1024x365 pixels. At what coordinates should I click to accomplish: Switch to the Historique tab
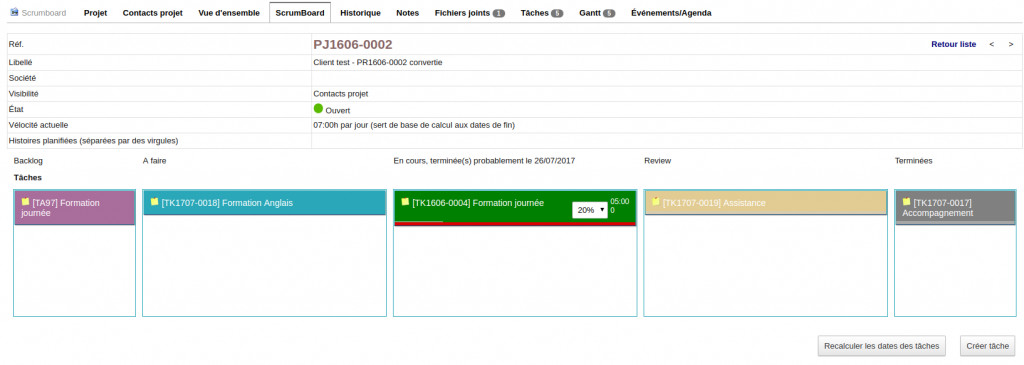360,12
